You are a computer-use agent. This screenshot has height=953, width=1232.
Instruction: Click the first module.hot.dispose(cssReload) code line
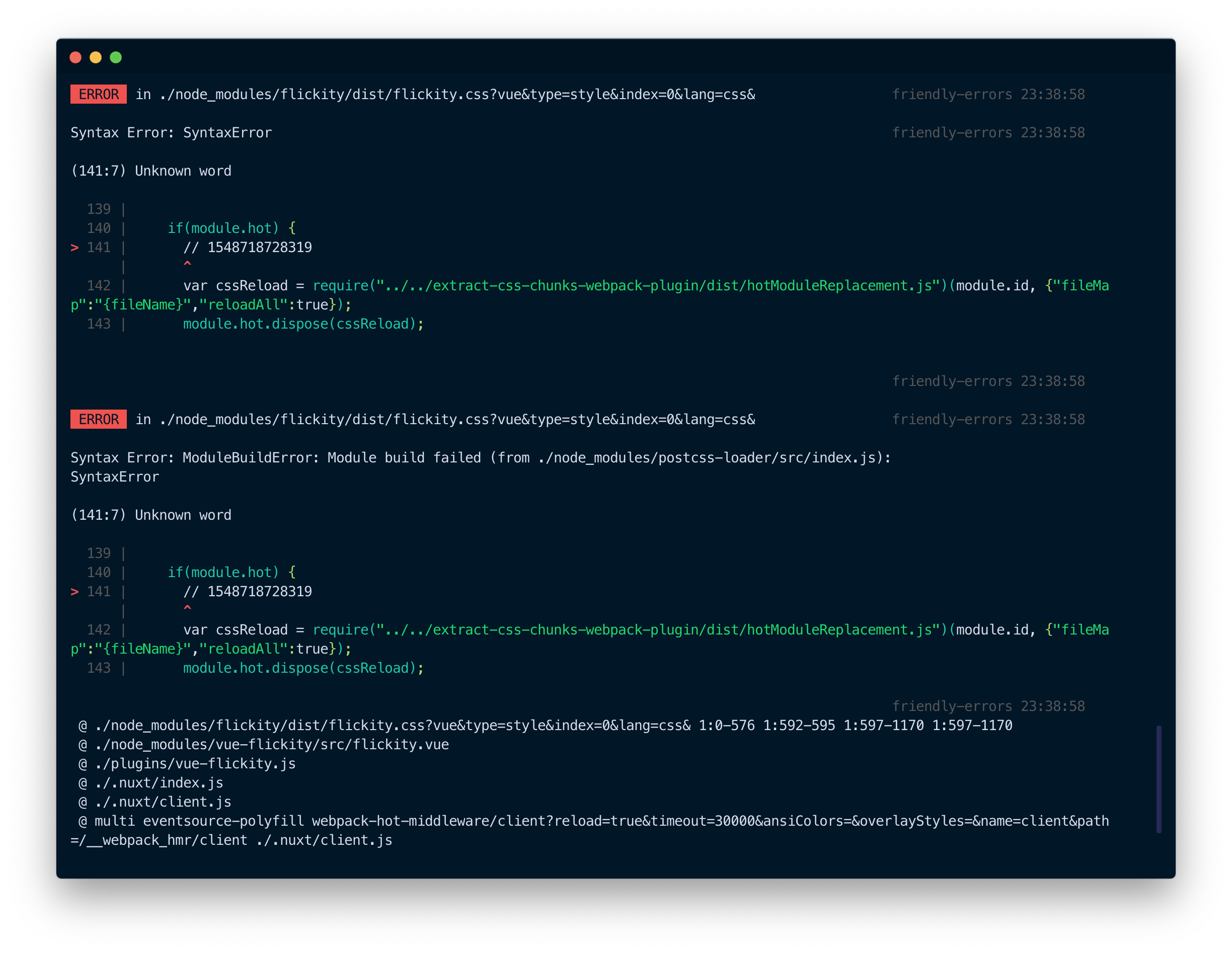point(303,324)
